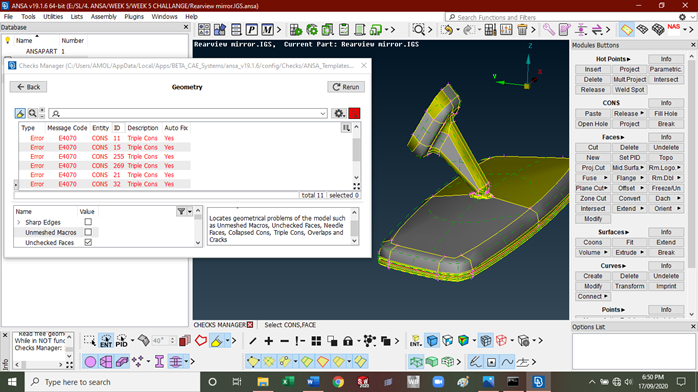The width and height of the screenshot is (698, 392).
Task: Click the red polygon selection icon
Action: click(201, 341)
